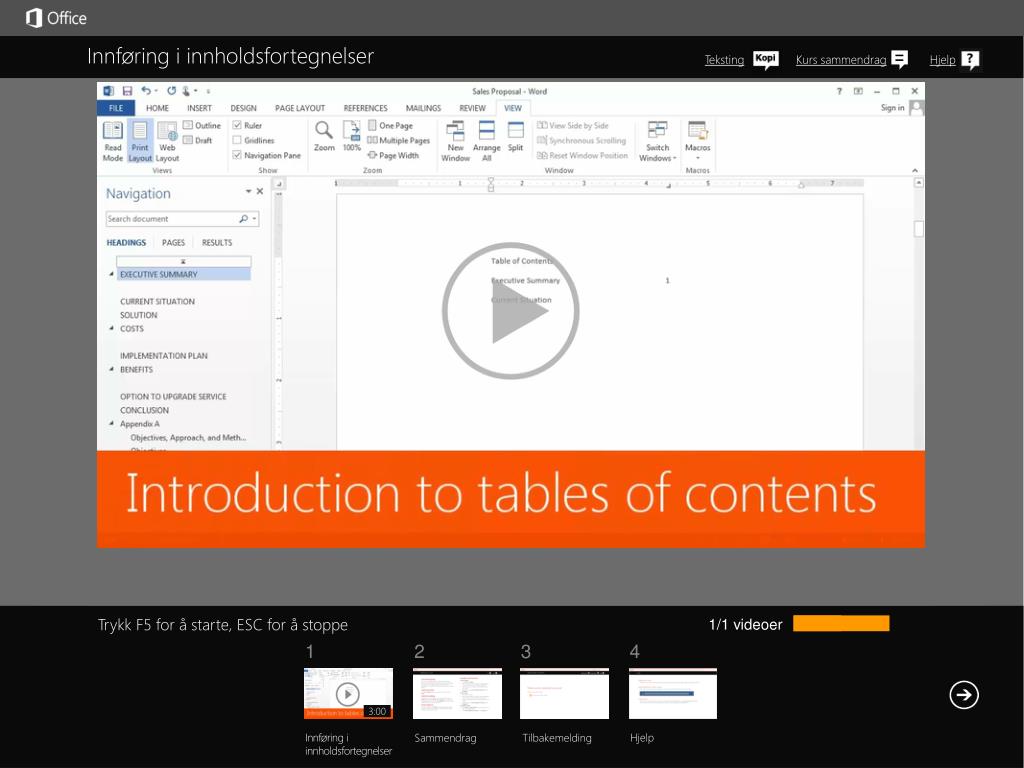Uncheck the Navigation Pane checkbox

(238, 155)
